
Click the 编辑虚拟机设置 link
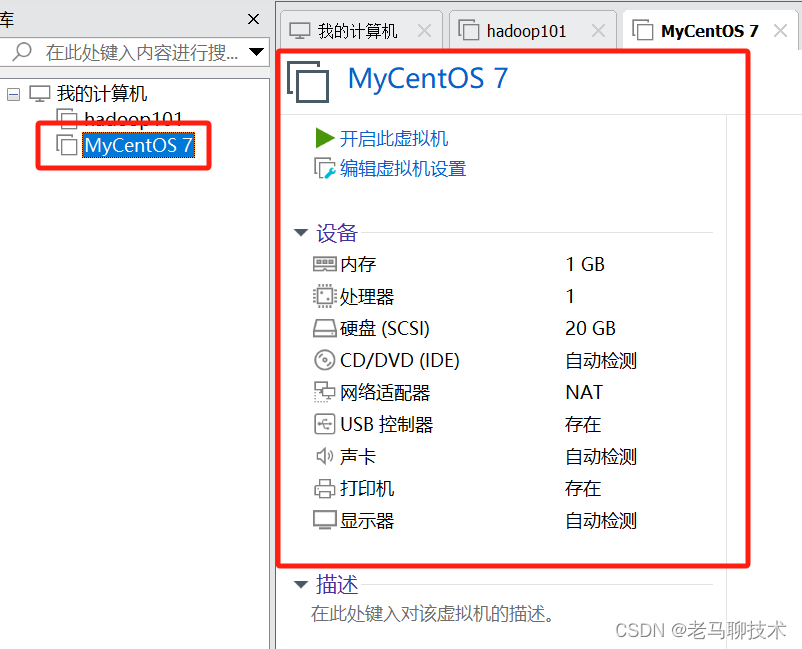point(403,169)
